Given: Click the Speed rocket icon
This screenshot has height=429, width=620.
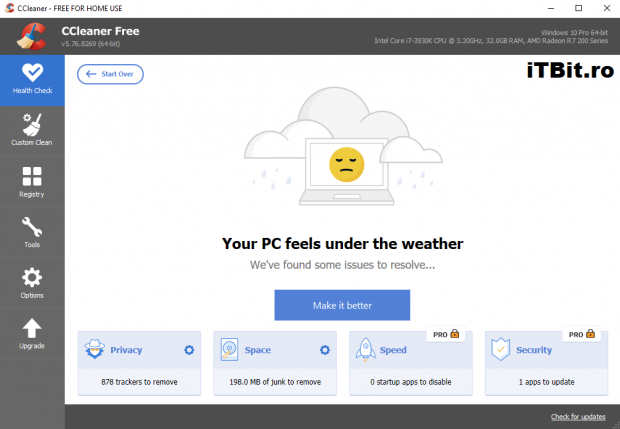Looking at the screenshot, I should (366, 350).
